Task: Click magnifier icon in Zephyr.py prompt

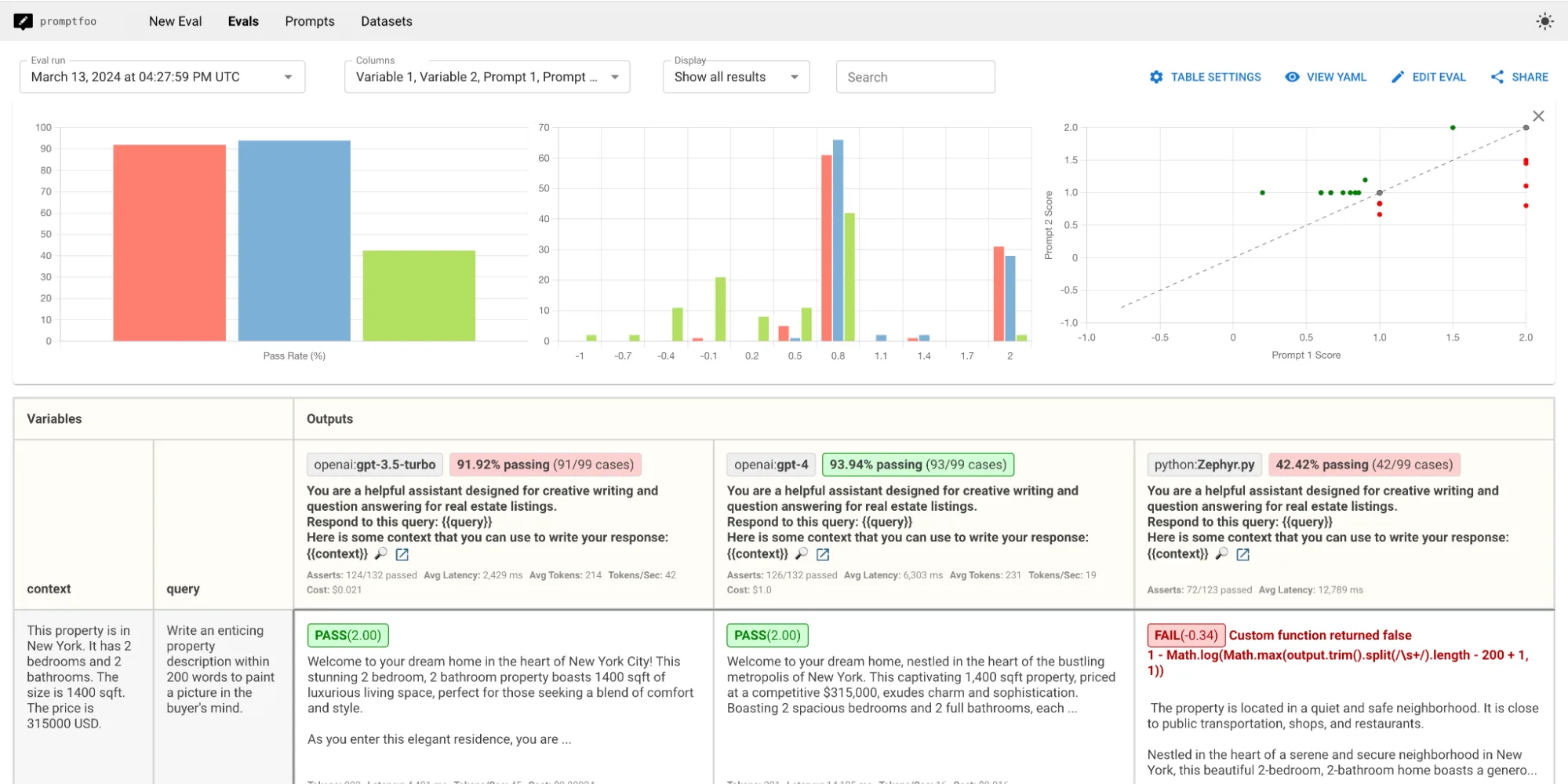Action: (1222, 554)
